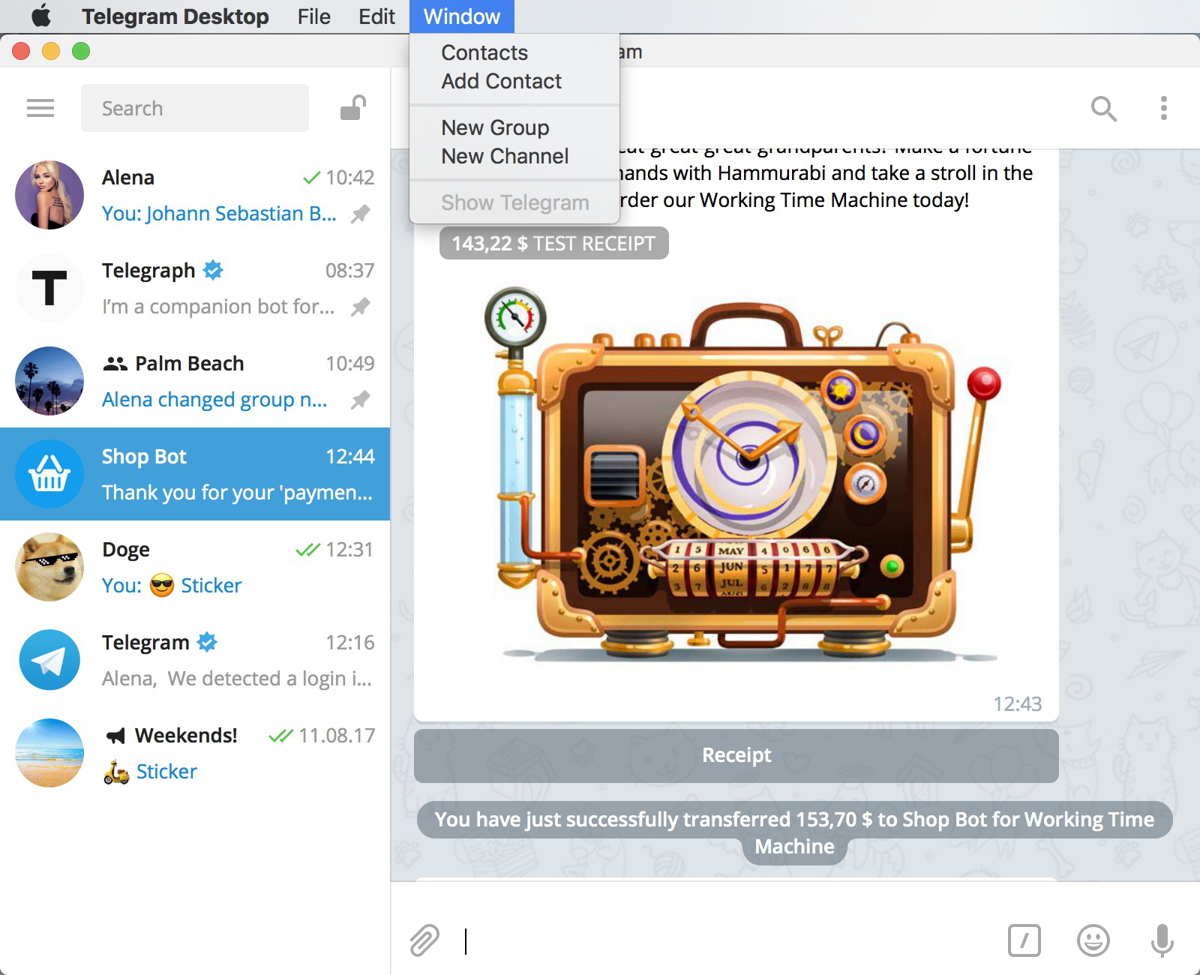The width and height of the screenshot is (1200, 975).
Task: Select New Channel menu entry
Action: tap(505, 156)
